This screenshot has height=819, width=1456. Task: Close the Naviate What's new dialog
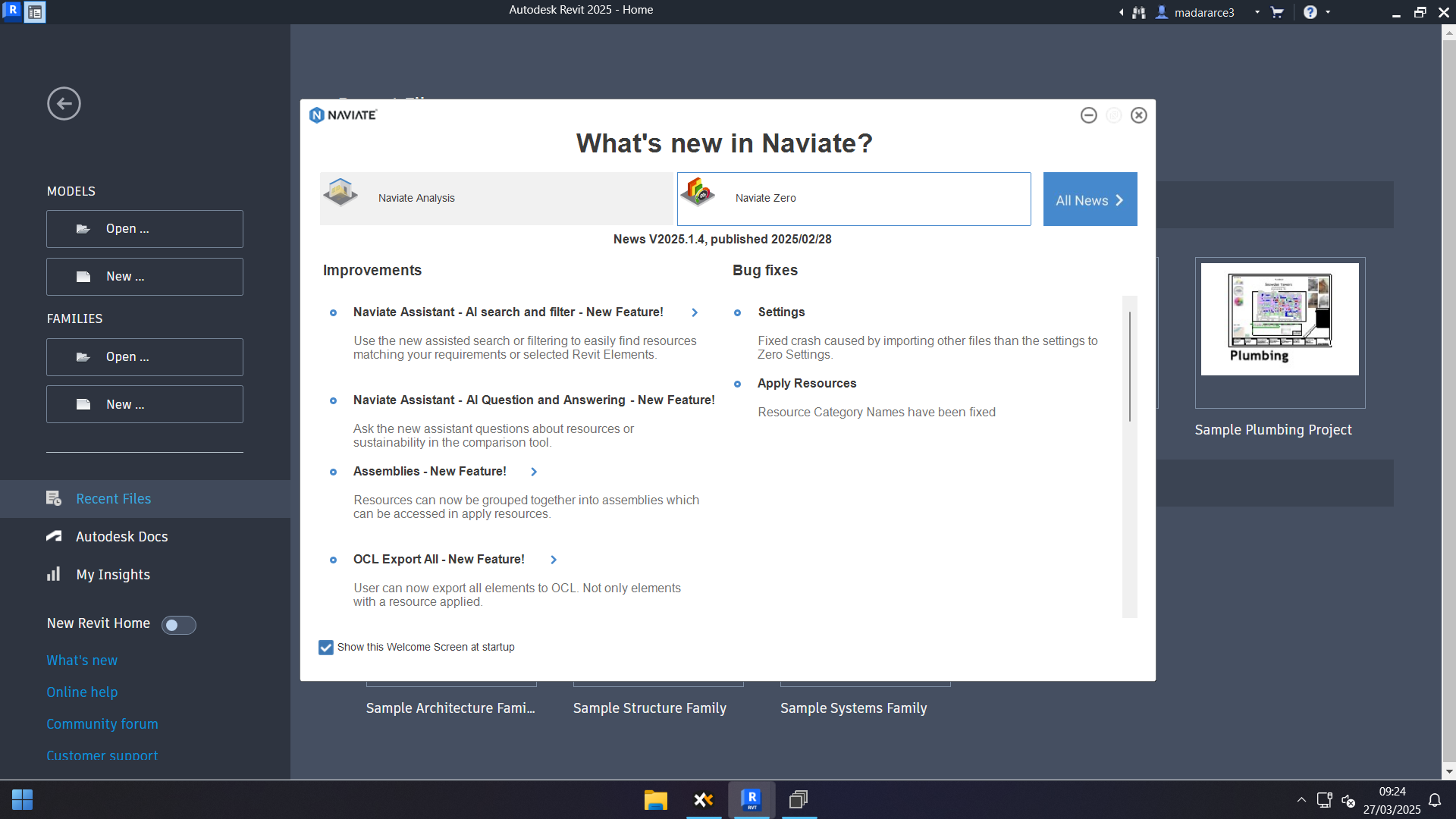pos(1139,115)
